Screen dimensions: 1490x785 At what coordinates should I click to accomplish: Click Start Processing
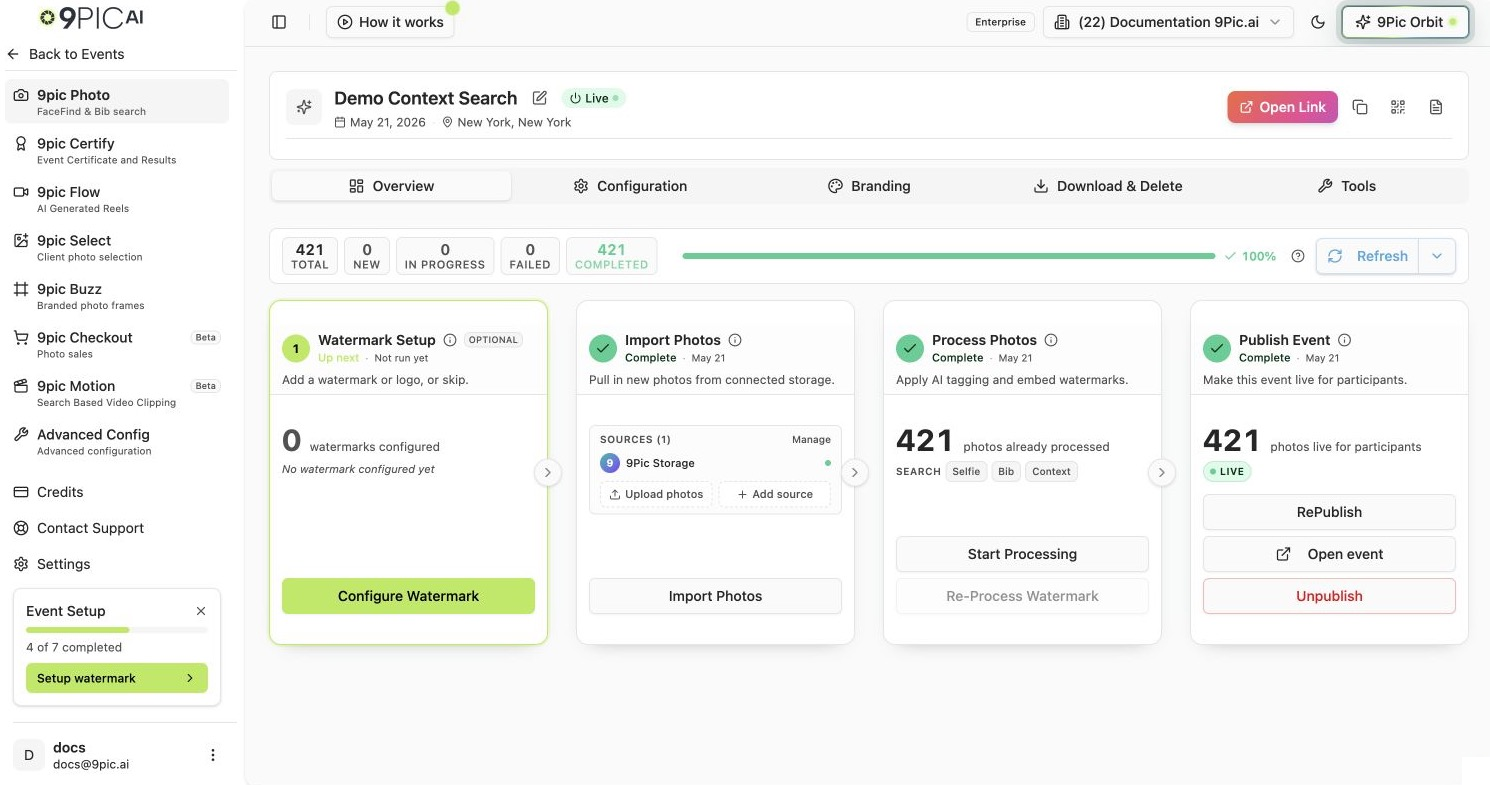(1022, 554)
